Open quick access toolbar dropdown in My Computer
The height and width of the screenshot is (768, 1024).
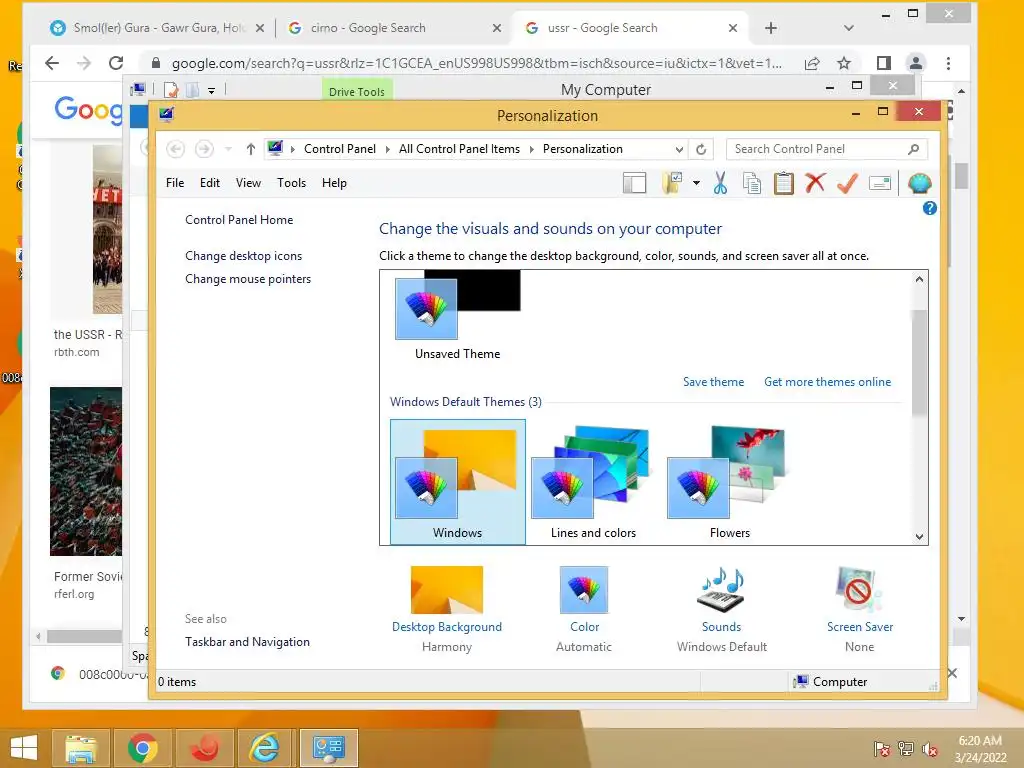(211, 91)
